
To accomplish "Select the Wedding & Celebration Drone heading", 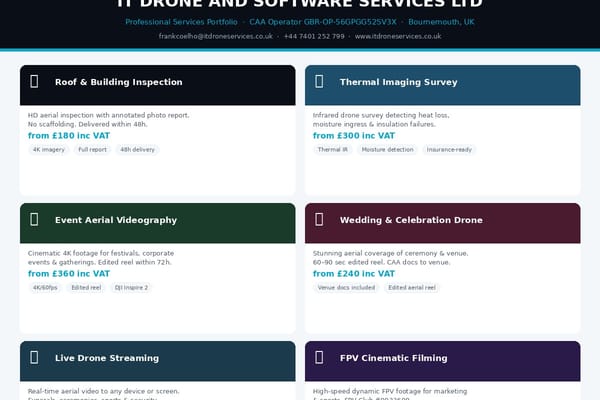I will (411, 220).
